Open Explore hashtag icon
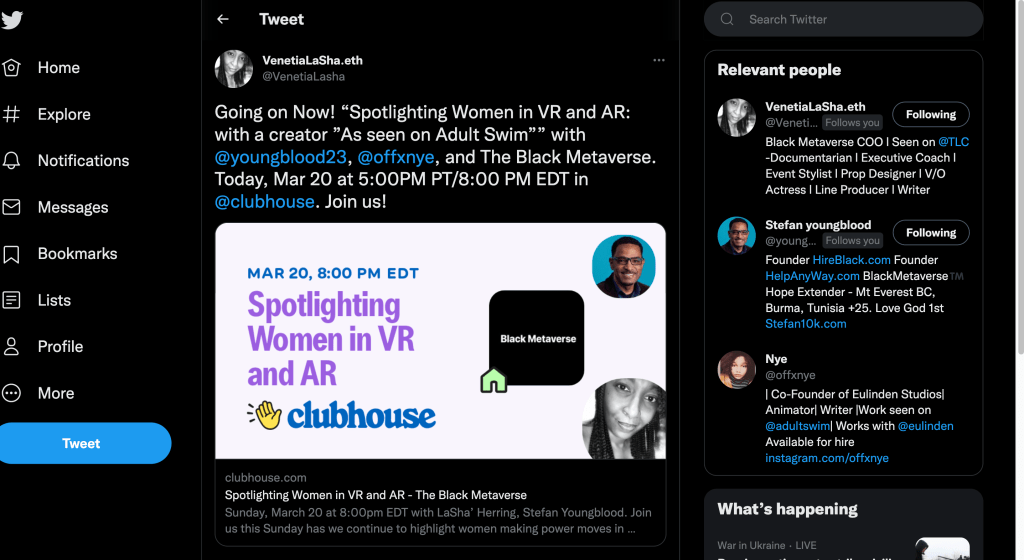The width and height of the screenshot is (1024, 560). [x=12, y=114]
